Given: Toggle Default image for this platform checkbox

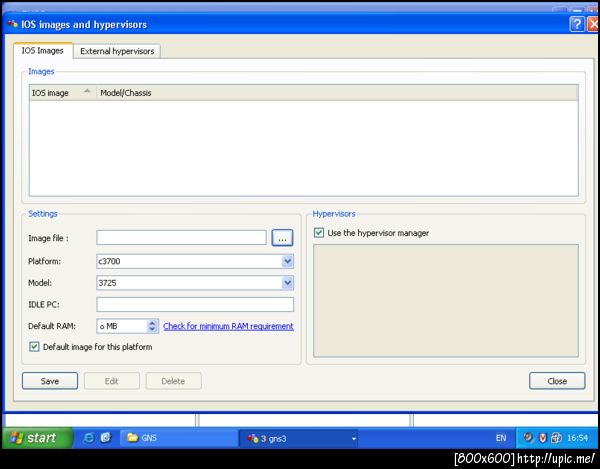Looking at the screenshot, I should tap(34, 347).
